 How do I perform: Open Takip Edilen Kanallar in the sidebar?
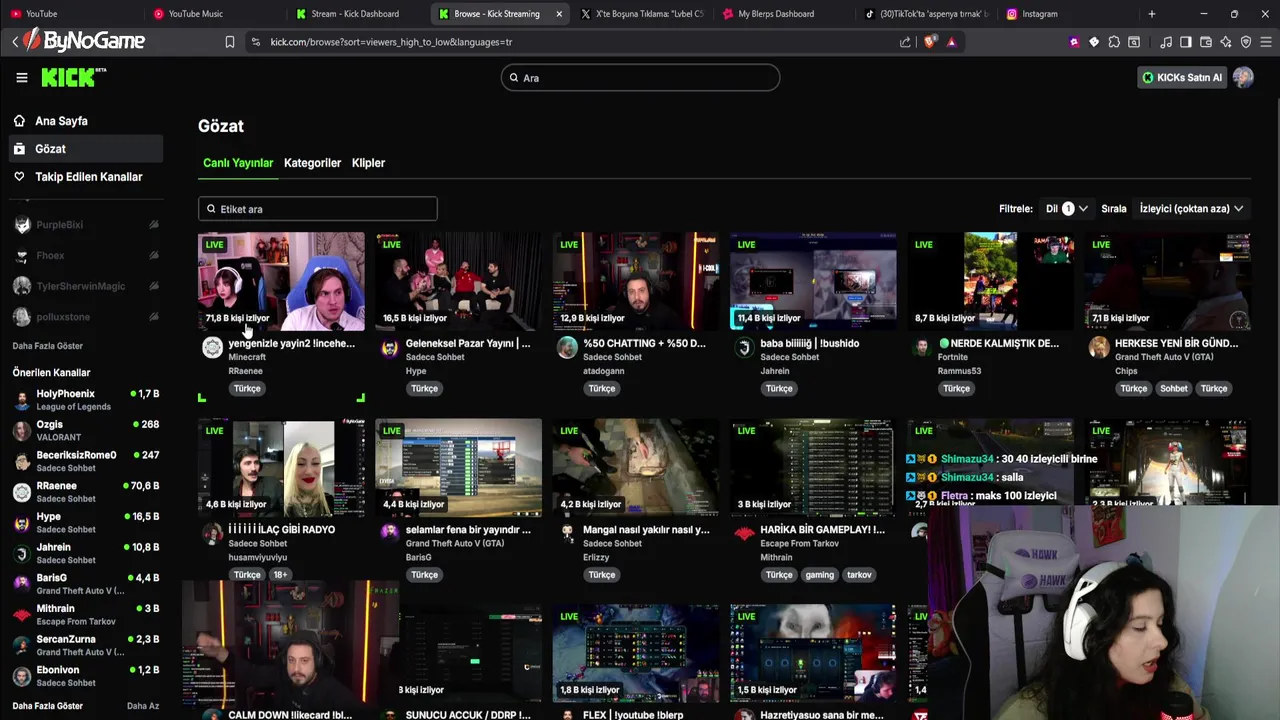click(85, 177)
